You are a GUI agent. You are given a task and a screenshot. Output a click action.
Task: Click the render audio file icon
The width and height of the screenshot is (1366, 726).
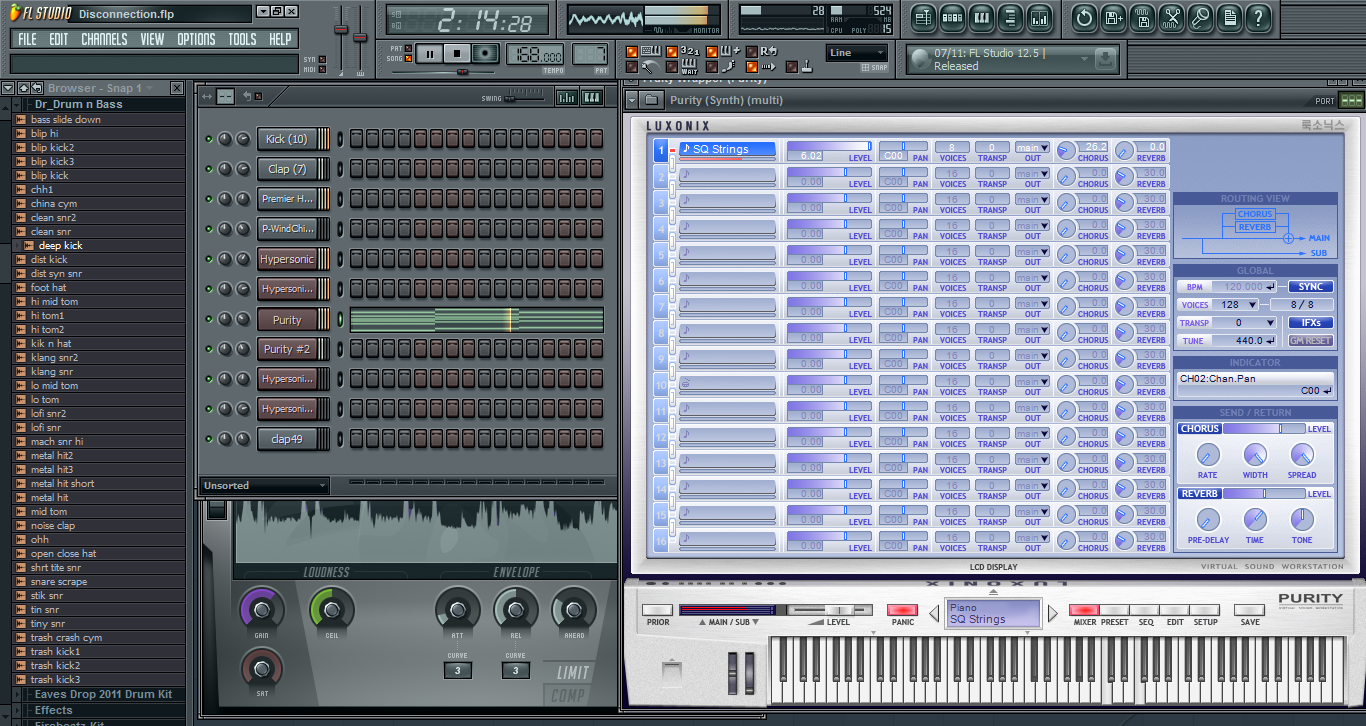[x=1142, y=18]
